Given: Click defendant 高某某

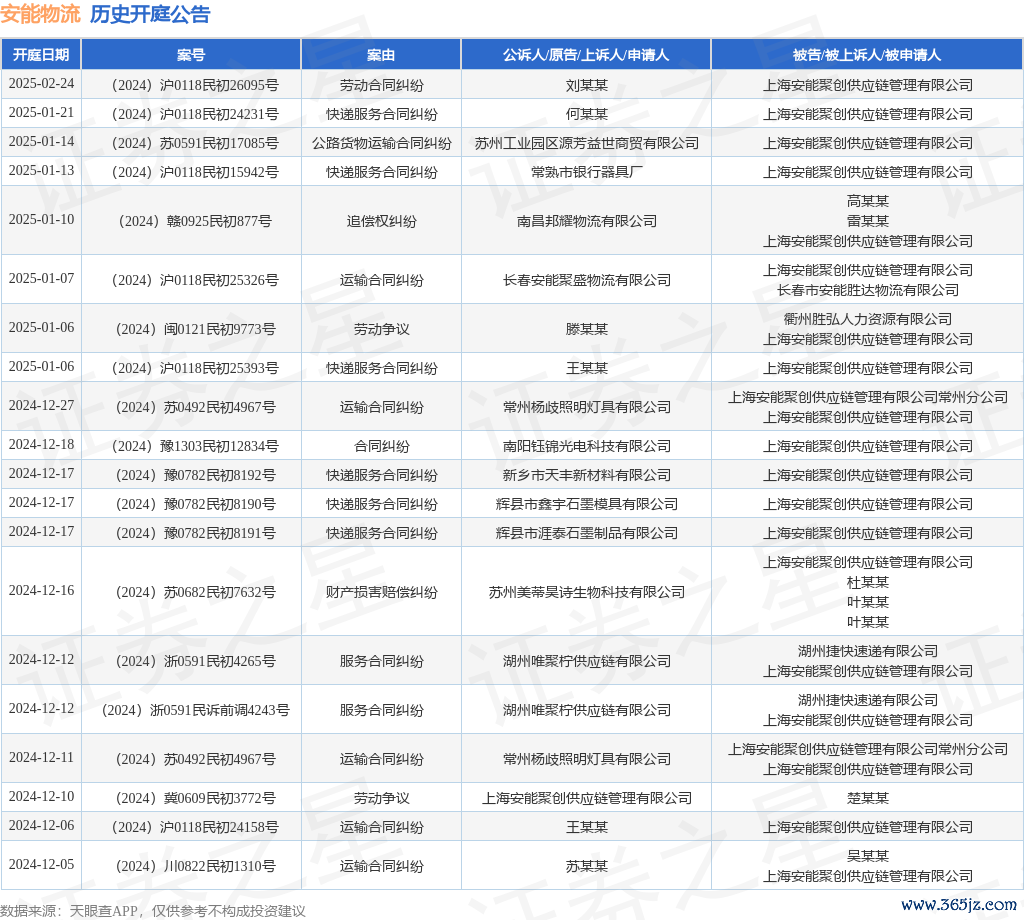Looking at the screenshot, I should (867, 201).
